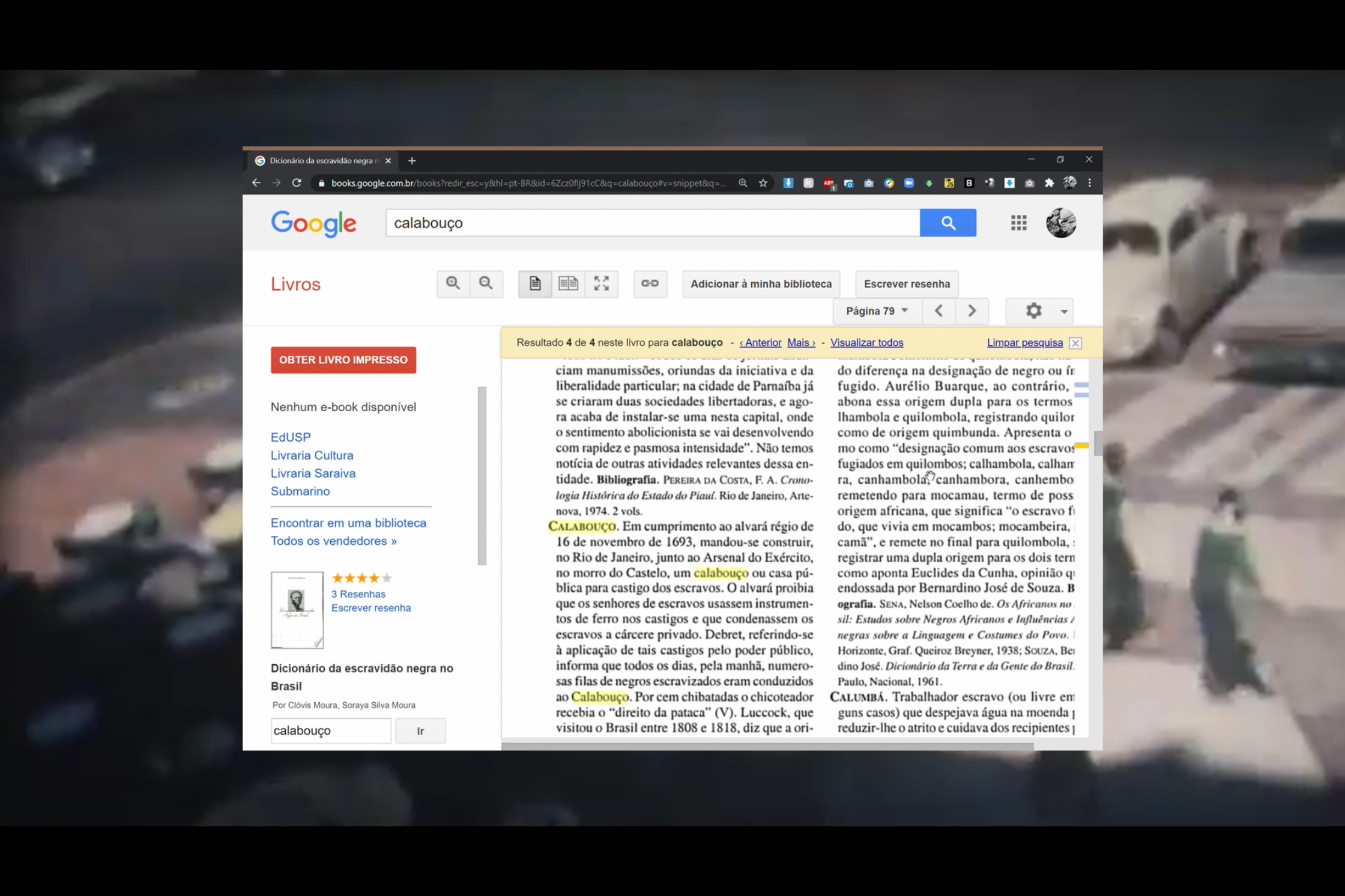Go to previous page arrow

(x=938, y=311)
